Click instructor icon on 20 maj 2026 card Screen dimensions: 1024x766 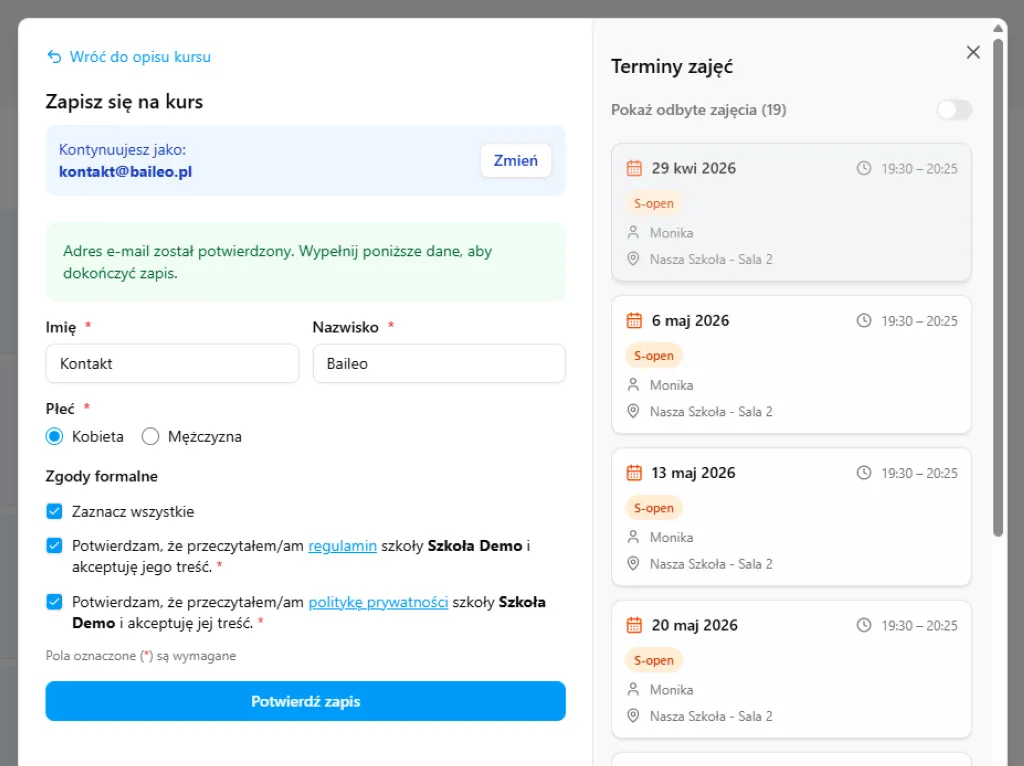pos(633,689)
